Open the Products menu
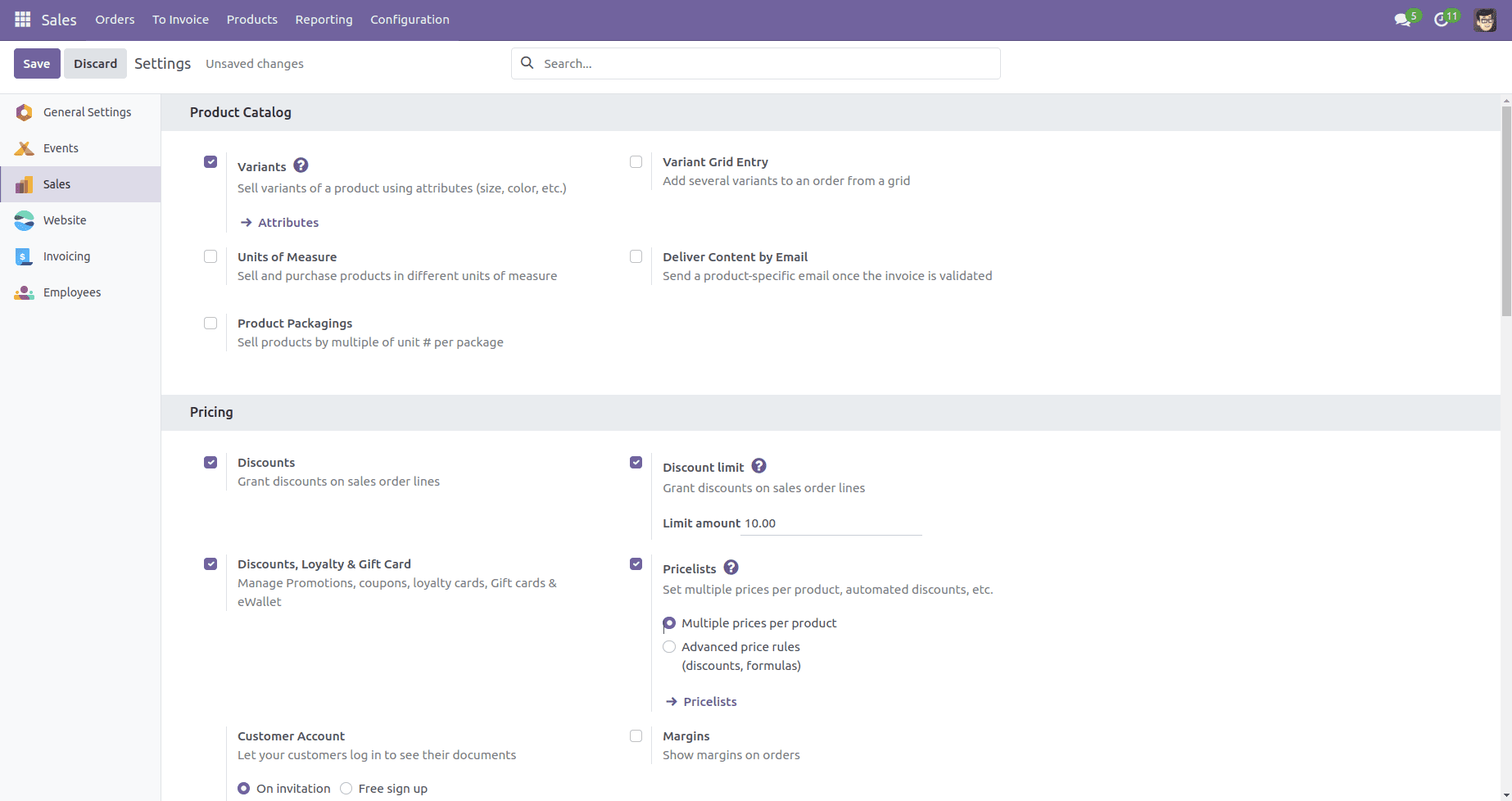The width and height of the screenshot is (1512, 801). pos(252,20)
